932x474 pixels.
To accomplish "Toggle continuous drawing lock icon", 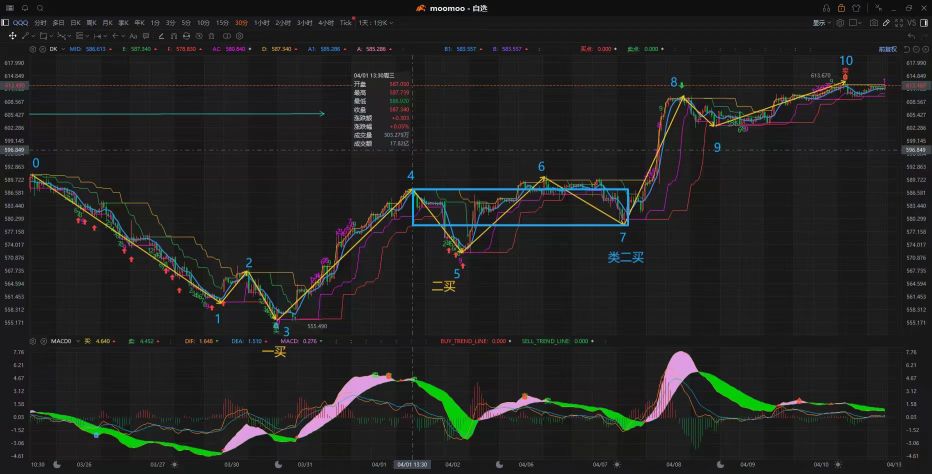I will 187,36.
